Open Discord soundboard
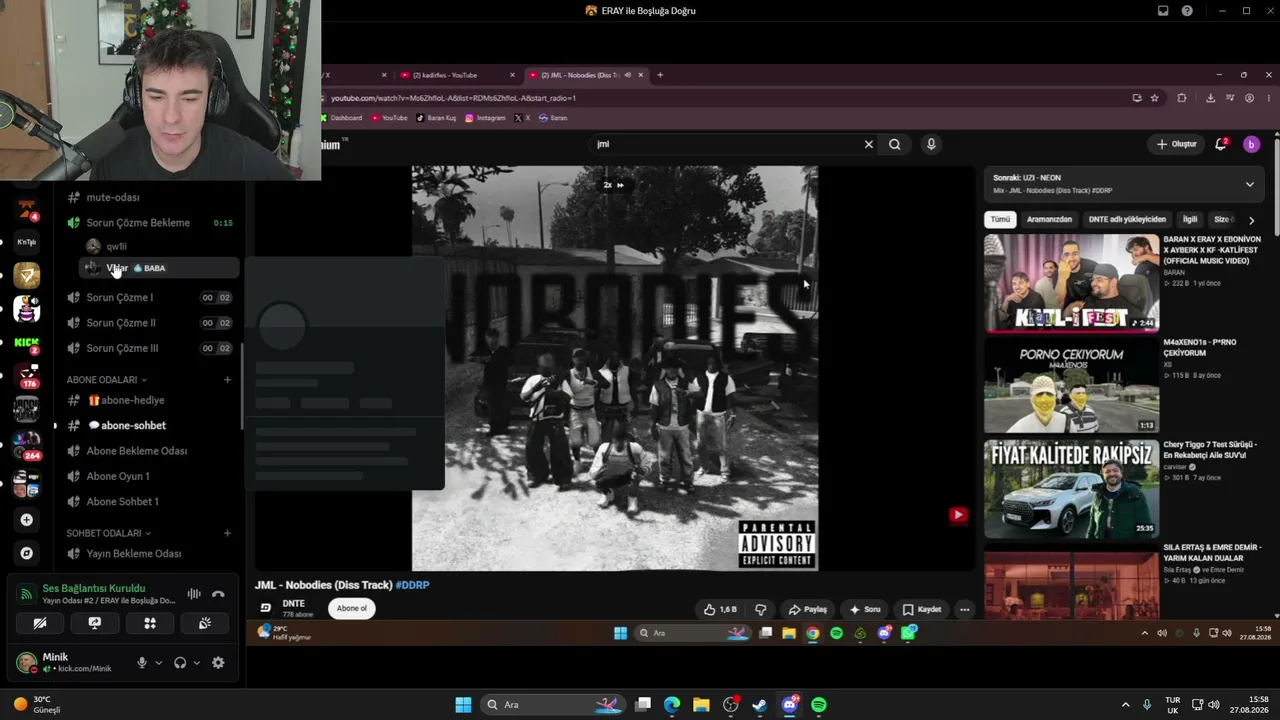This screenshot has height=720, width=1280. pos(205,623)
